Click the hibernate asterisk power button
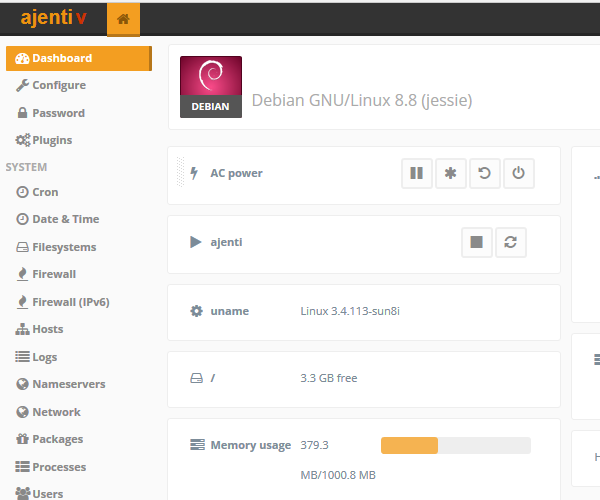 (451, 173)
